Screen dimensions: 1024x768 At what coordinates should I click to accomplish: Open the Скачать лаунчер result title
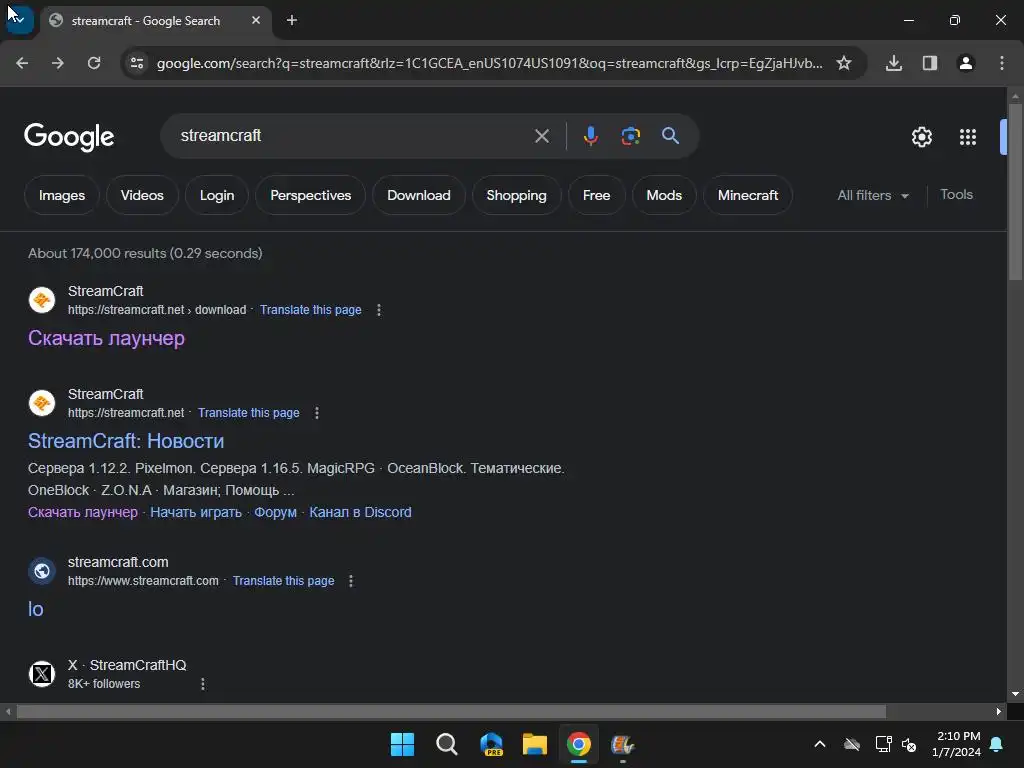[106, 338]
